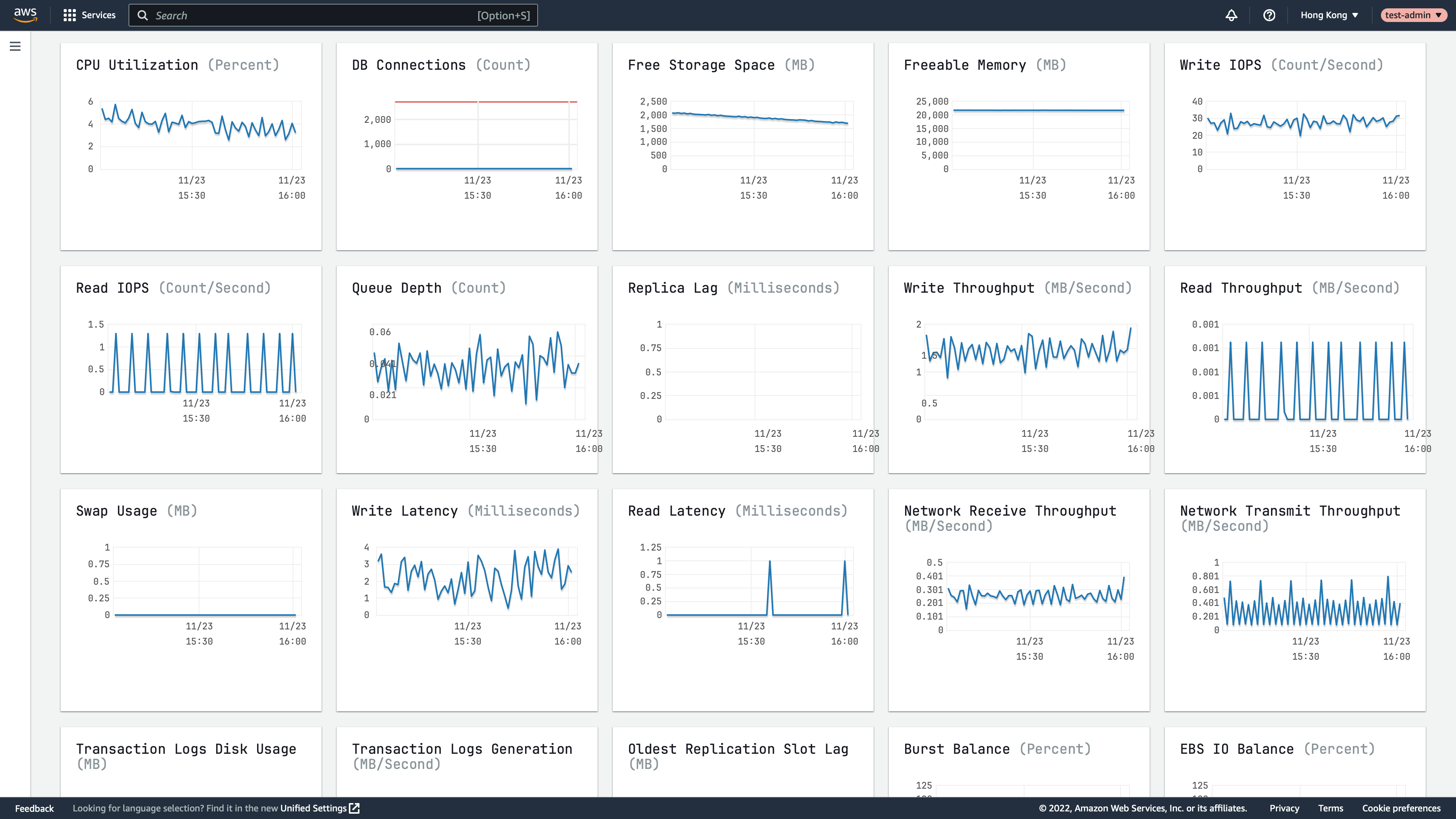Image resolution: width=1456 pixels, height=819 pixels.
Task: Click the Feedback button in footer
Action: coord(35,808)
